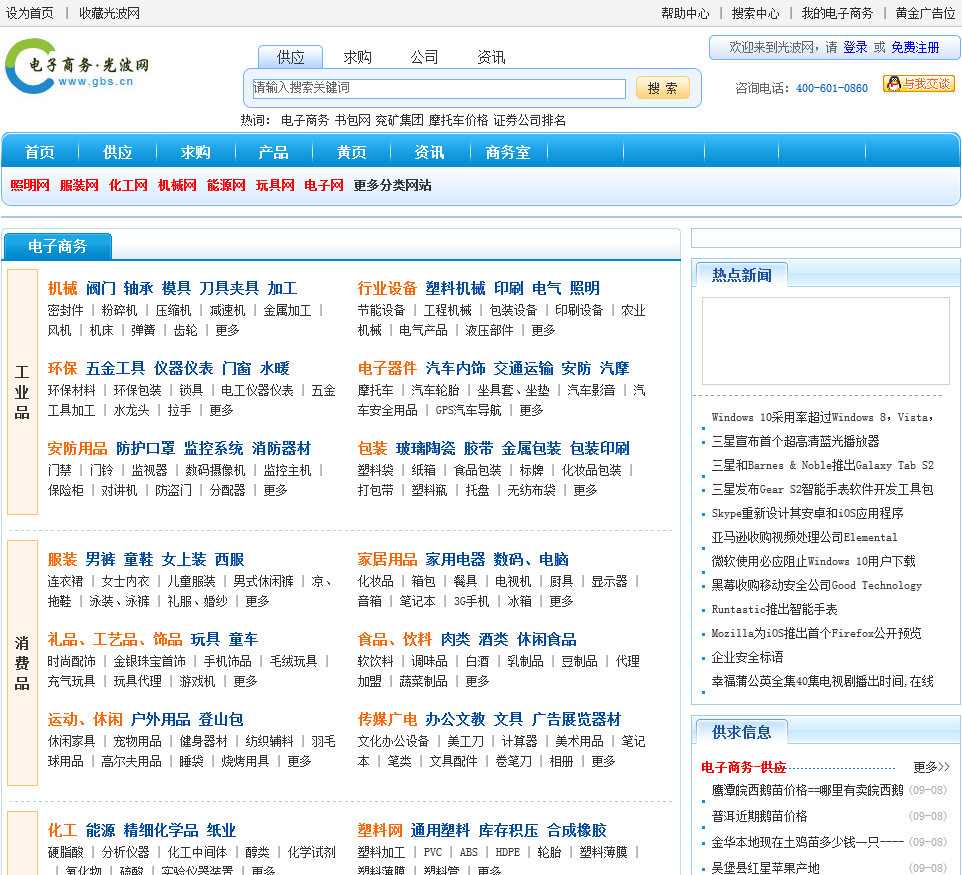Go to 首页 in the blue nav bar
The height and width of the screenshot is (875, 962).
click(40, 152)
